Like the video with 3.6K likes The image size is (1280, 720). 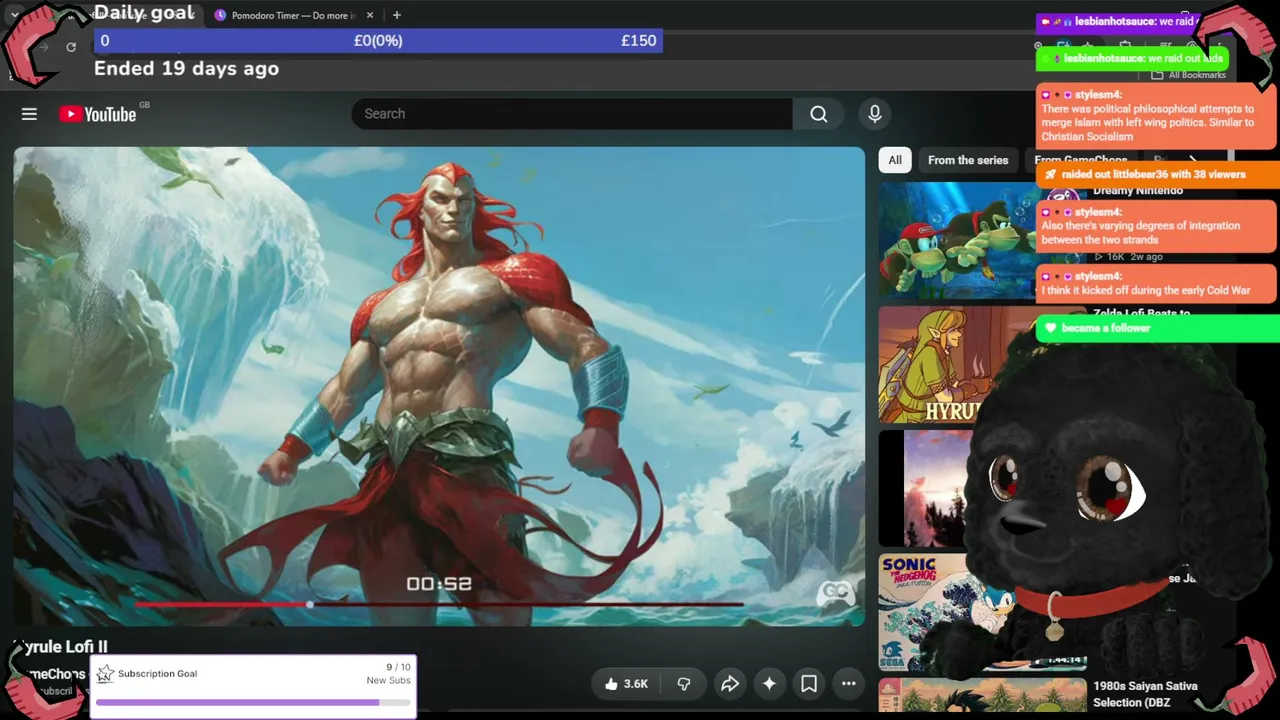coord(626,684)
